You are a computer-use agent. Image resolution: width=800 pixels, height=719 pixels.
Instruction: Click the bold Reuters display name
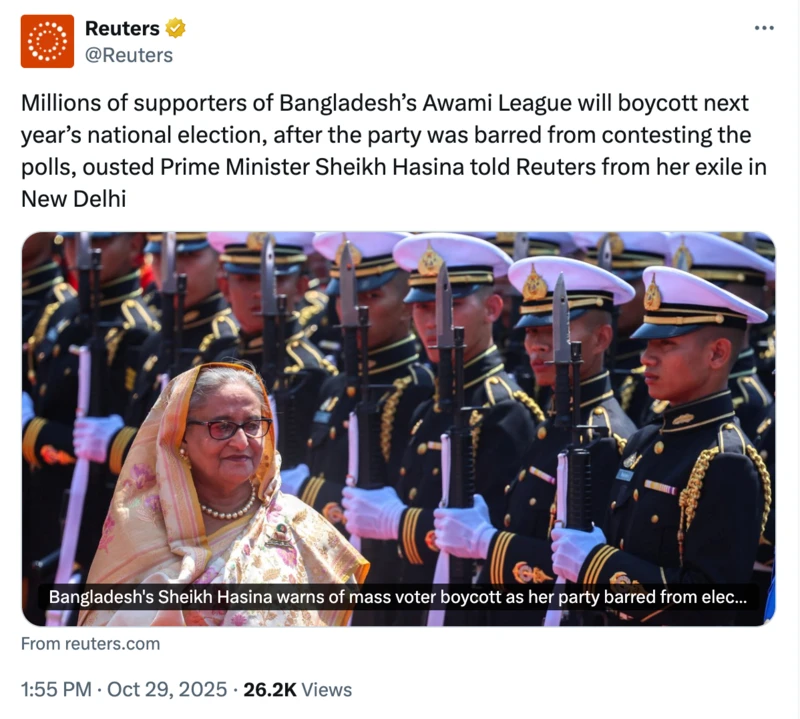[x=122, y=29]
